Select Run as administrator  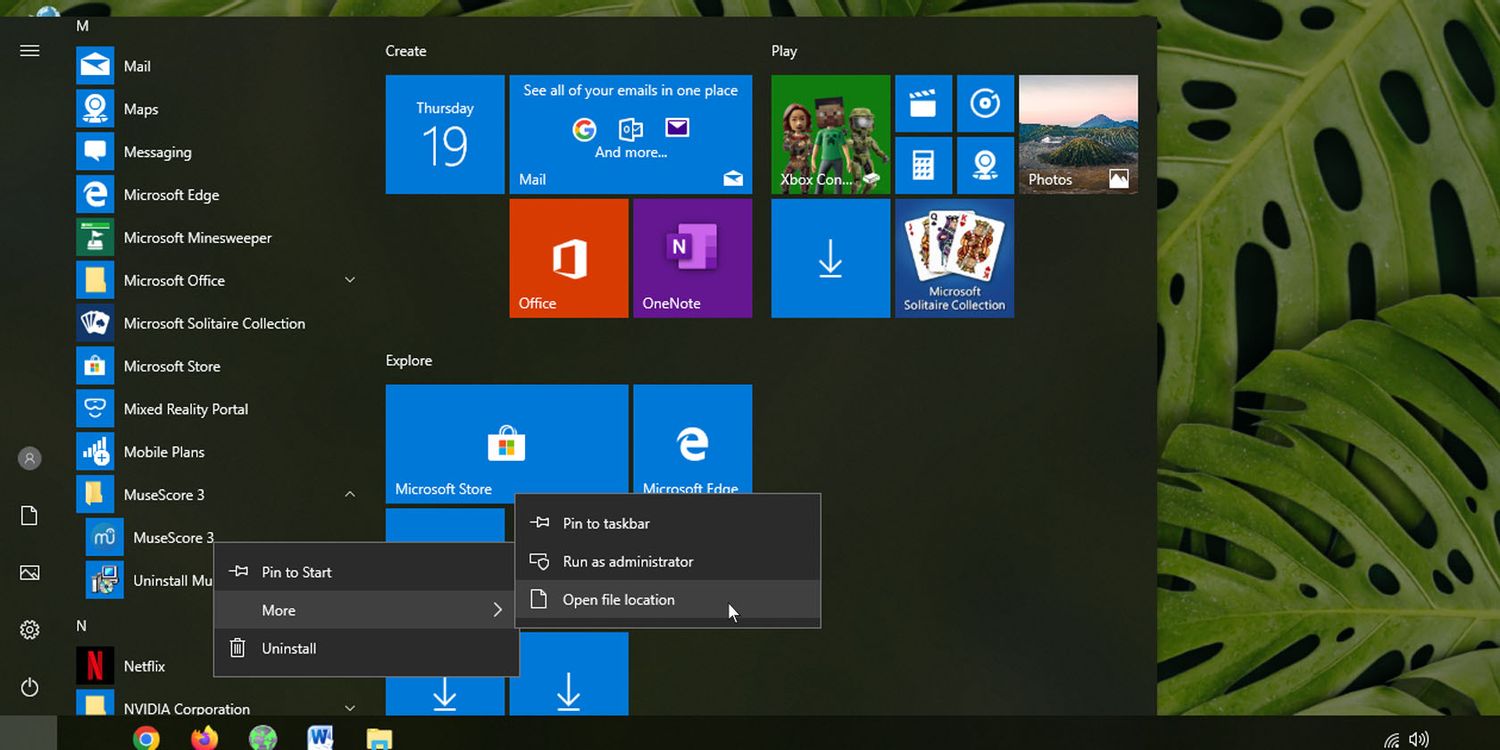coord(668,561)
